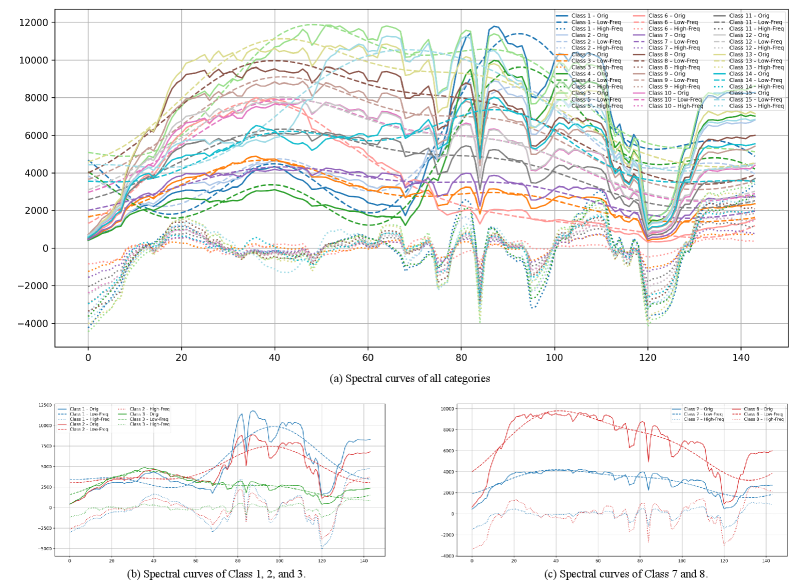Click 'Class 11 – Low-Freq' in chart (a) legend

pyautogui.click(x=756, y=22)
